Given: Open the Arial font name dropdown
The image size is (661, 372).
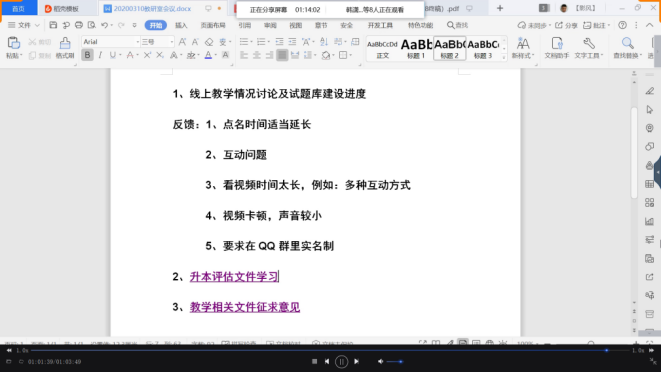Looking at the screenshot, I should pyautogui.click(x=110, y=42).
